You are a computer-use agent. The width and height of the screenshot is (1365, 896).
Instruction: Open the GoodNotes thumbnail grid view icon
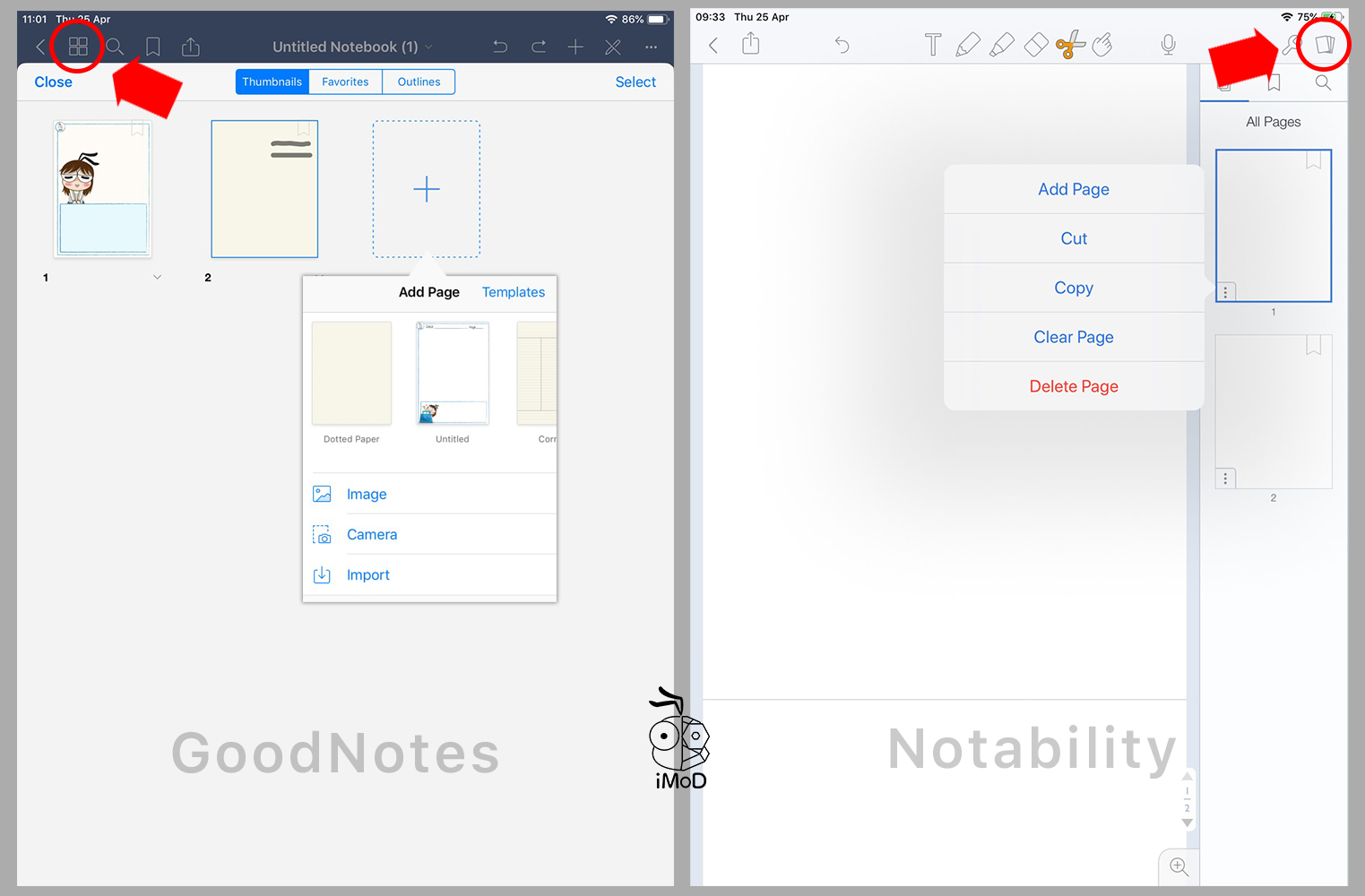pos(78,47)
